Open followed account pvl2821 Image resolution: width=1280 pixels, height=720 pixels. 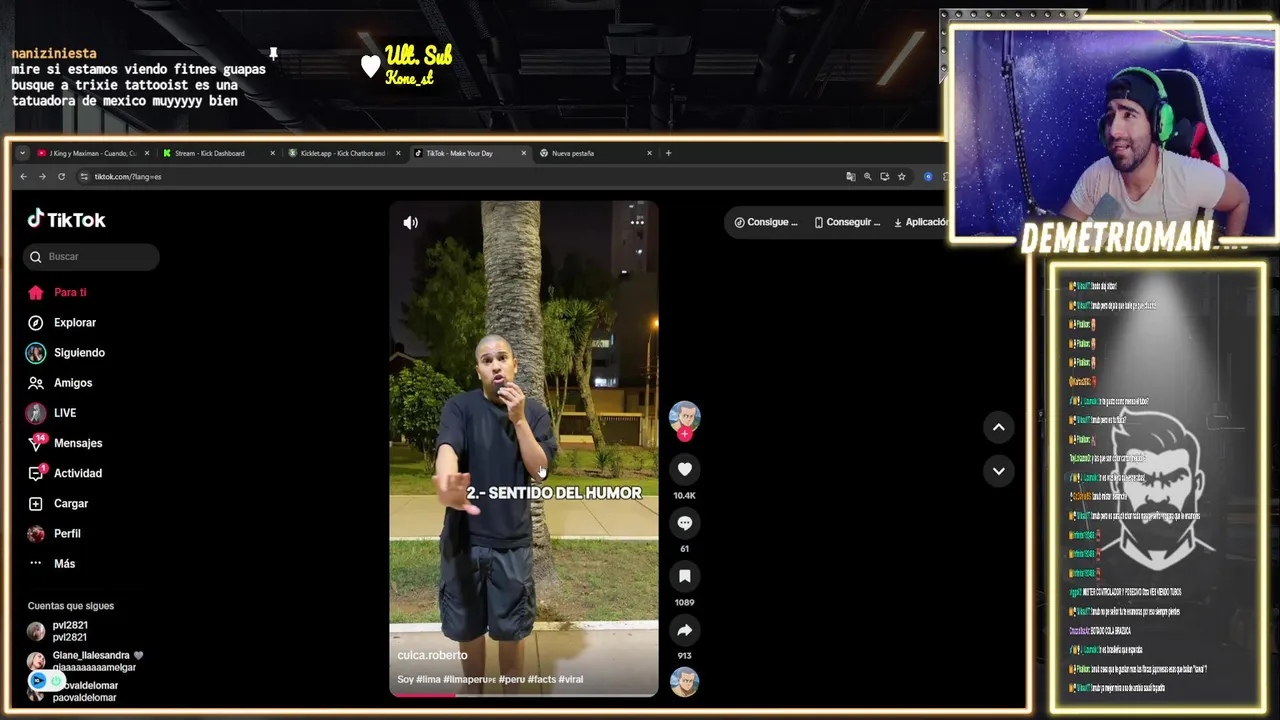click(x=70, y=631)
